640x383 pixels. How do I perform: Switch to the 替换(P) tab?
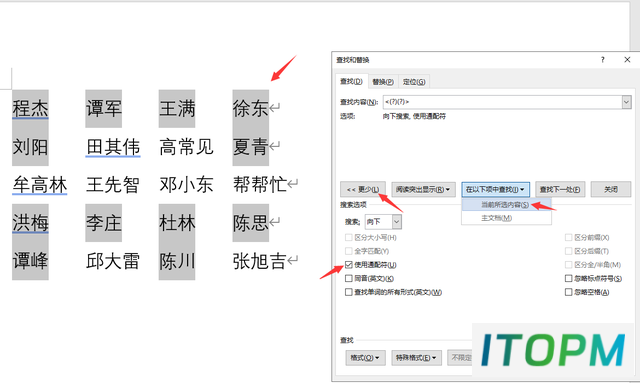click(x=383, y=82)
